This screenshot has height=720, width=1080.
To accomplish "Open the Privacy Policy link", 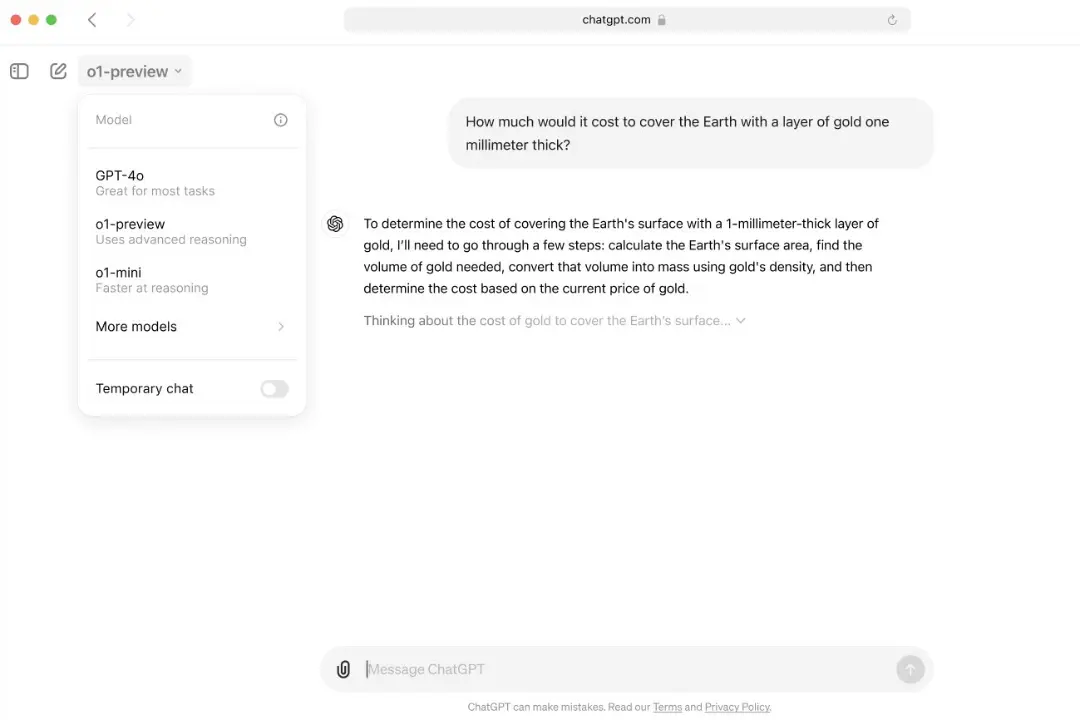I will click(737, 707).
